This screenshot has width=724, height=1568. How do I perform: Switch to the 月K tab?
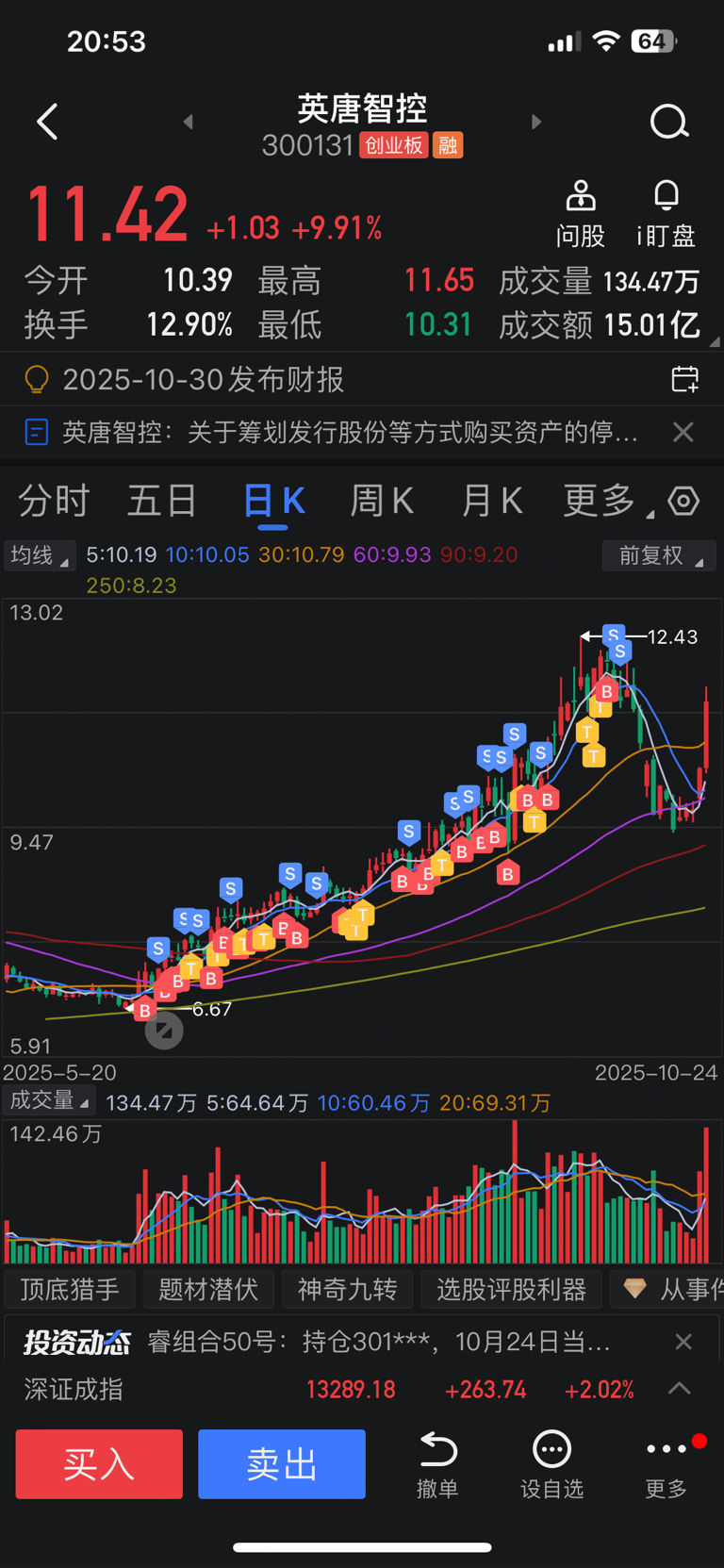pyautogui.click(x=491, y=501)
